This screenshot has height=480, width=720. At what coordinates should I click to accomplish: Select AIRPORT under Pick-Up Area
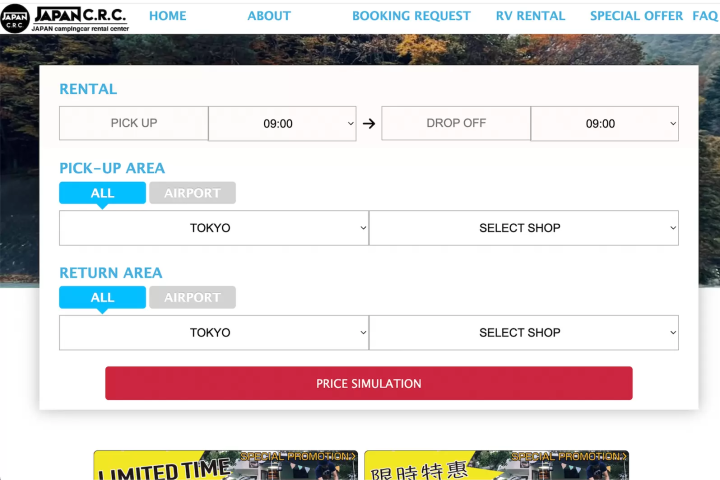click(x=192, y=193)
